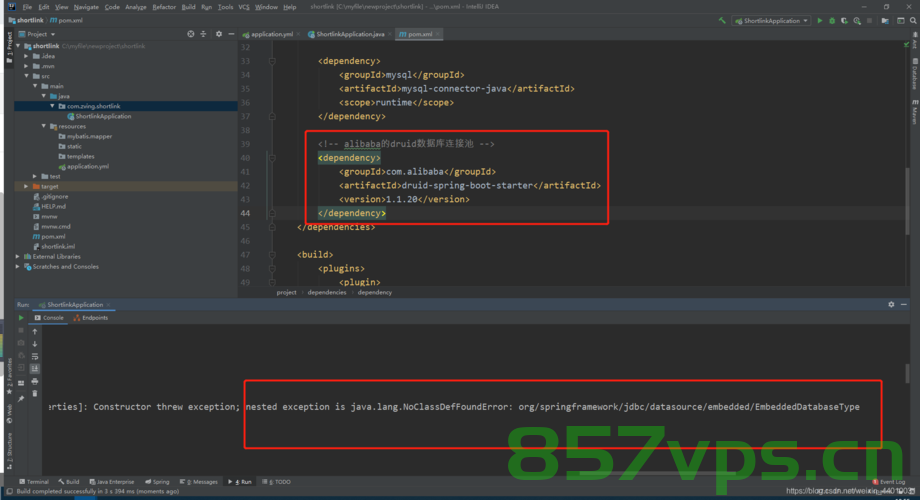Click the Dump Threads camera icon

pyautogui.click(x=21, y=343)
